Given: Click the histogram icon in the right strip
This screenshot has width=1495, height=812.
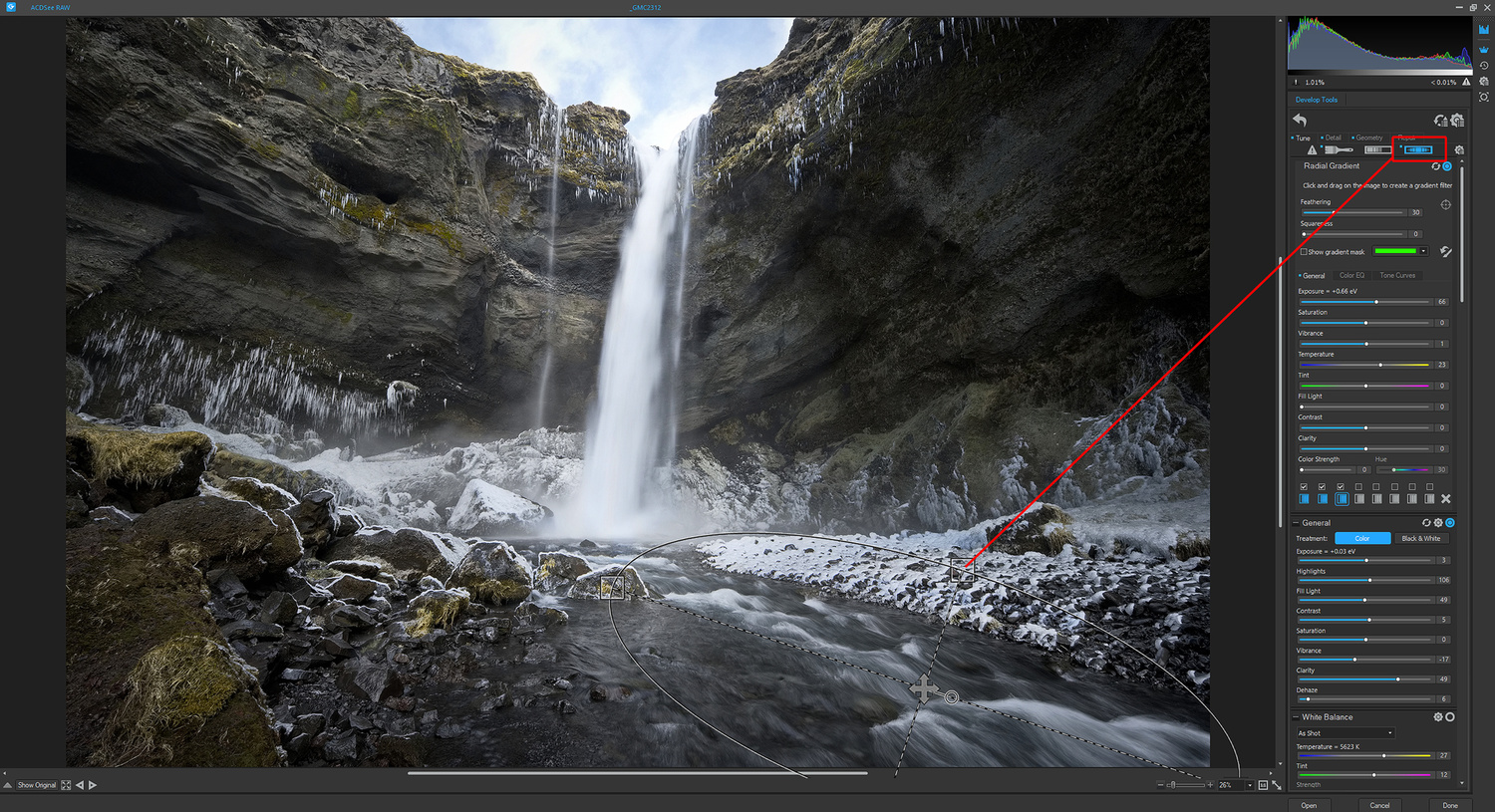Looking at the screenshot, I should click(x=1484, y=30).
